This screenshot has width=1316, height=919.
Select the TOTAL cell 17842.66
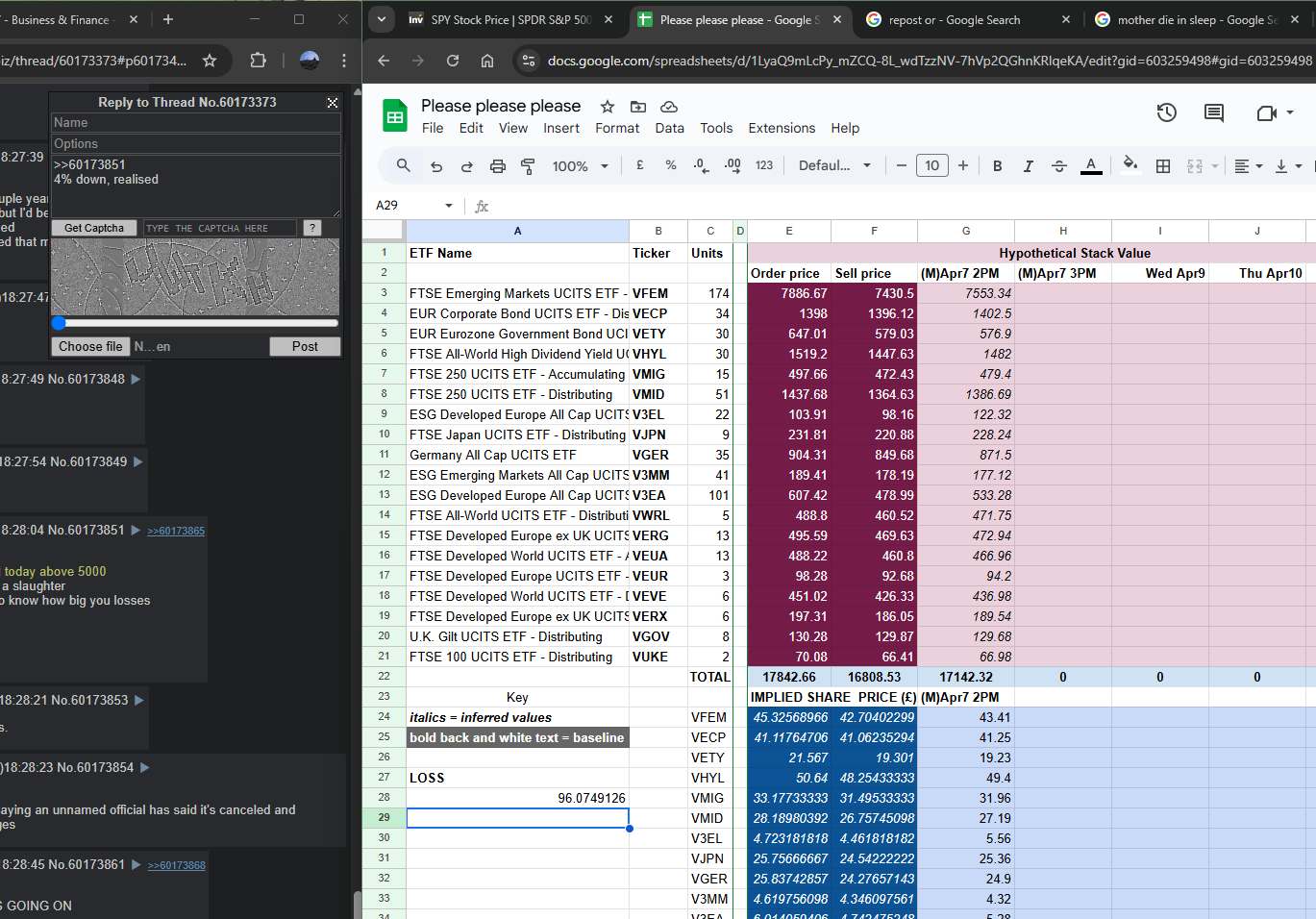[789, 677]
